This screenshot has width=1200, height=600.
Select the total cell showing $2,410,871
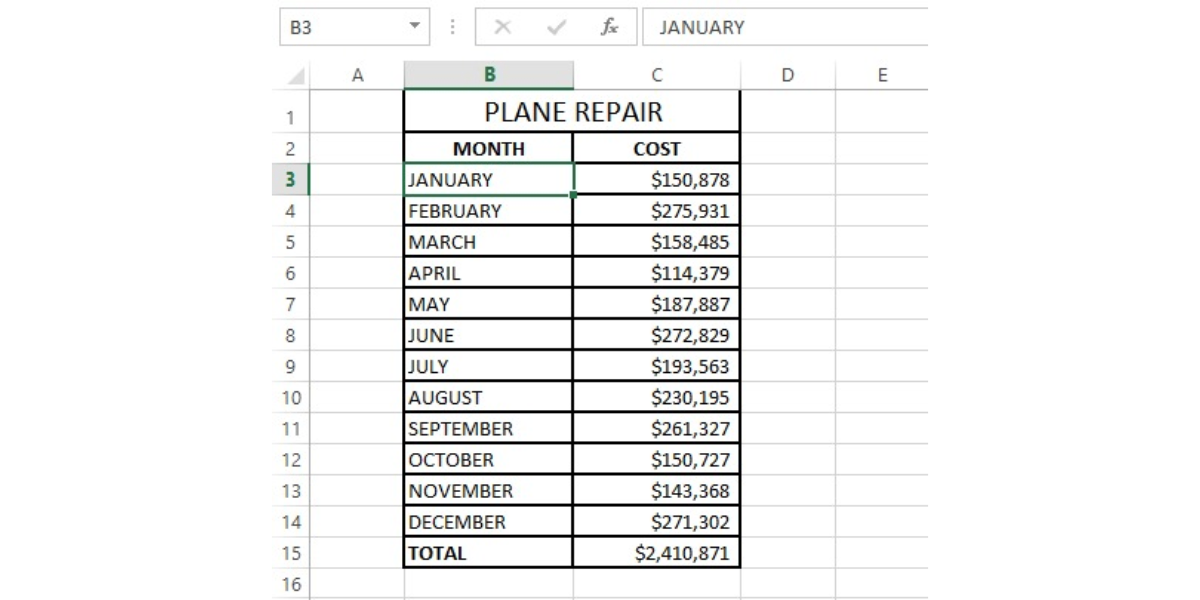click(657, 553)
